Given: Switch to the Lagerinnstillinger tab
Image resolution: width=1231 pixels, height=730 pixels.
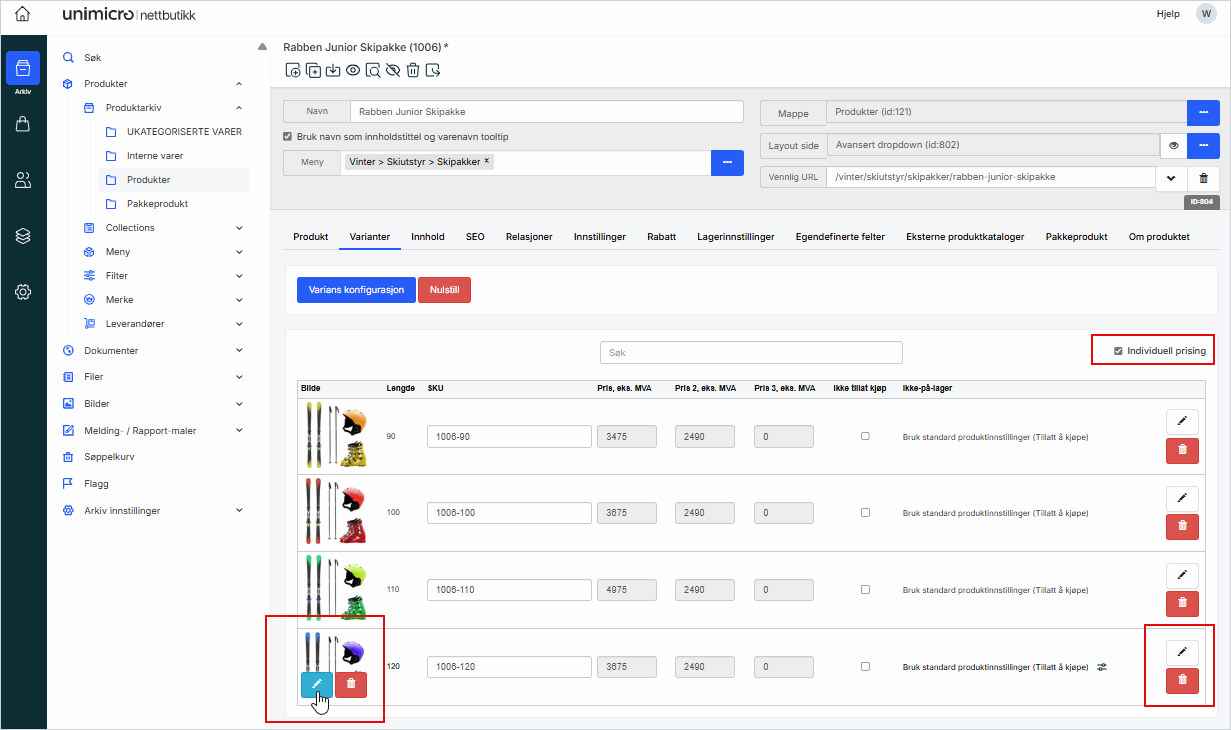Looking at the screenshot, I should pos(735,237).
